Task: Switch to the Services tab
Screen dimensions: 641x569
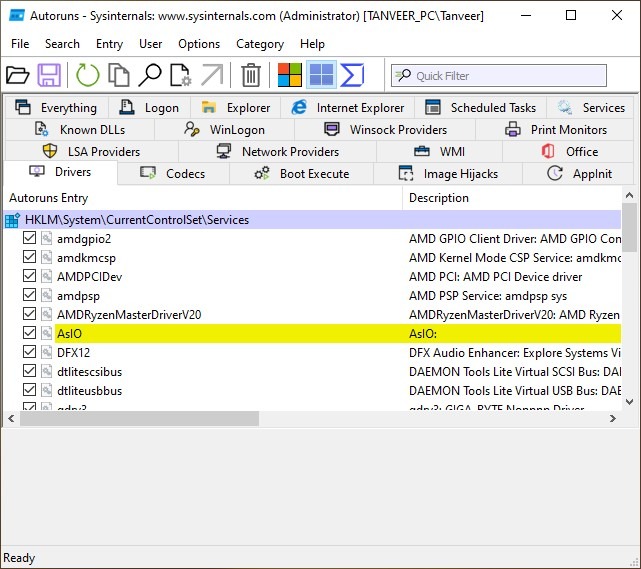Action: 590,108
